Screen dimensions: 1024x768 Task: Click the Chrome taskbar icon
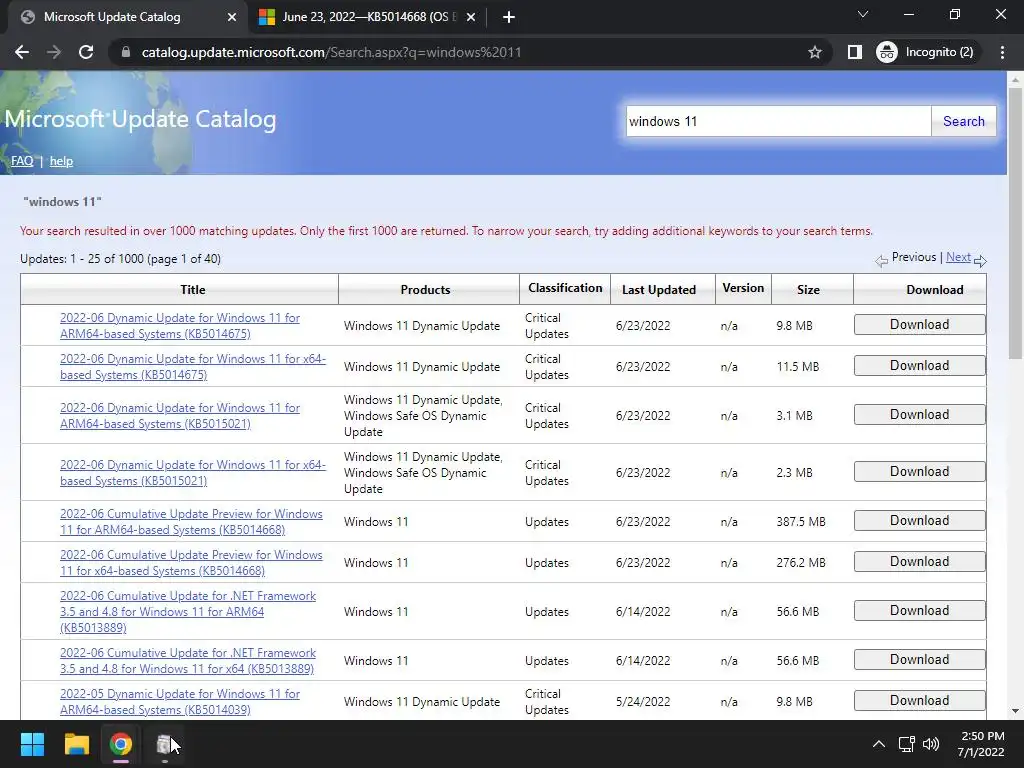(x=121, y=744)
